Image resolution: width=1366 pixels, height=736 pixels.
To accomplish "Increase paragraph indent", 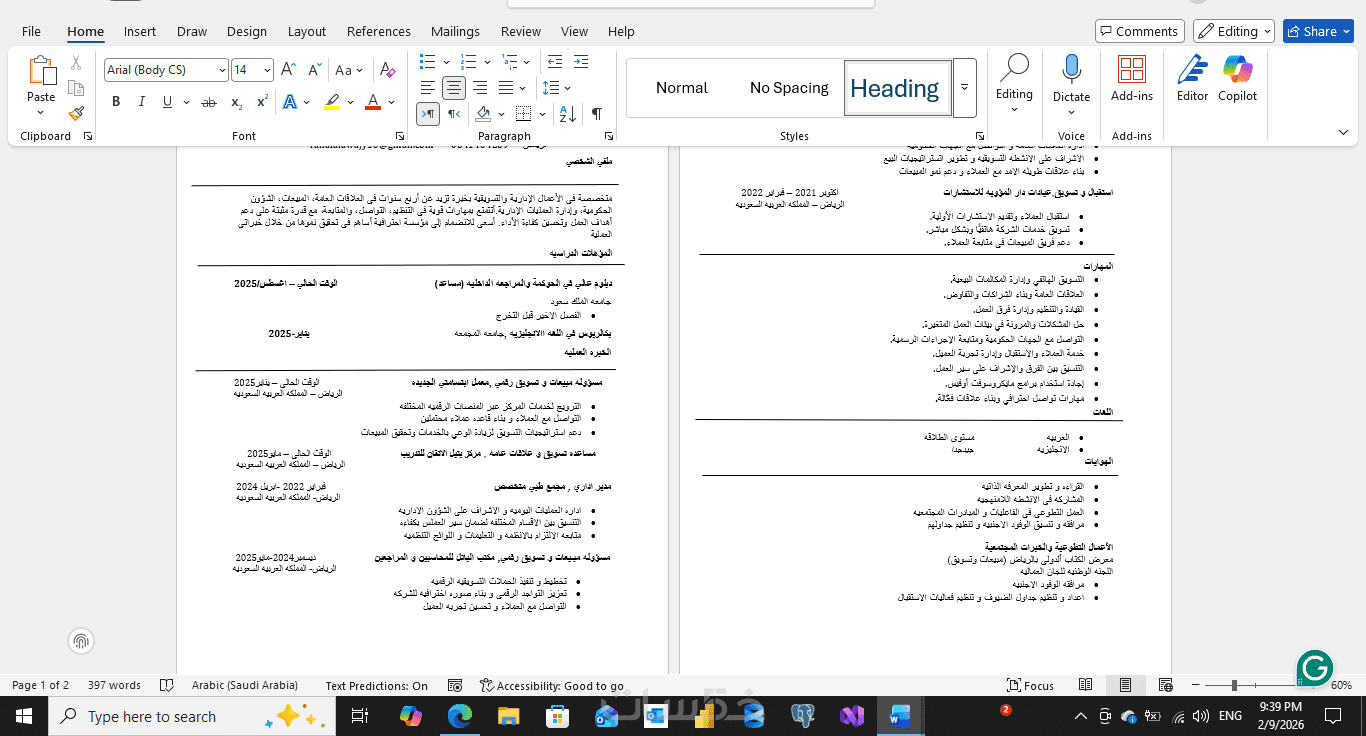I will 582,61.
